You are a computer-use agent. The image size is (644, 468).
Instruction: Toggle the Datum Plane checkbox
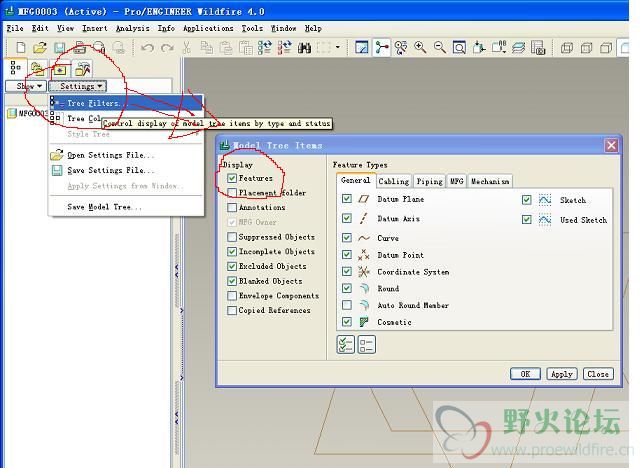[347, 199]
